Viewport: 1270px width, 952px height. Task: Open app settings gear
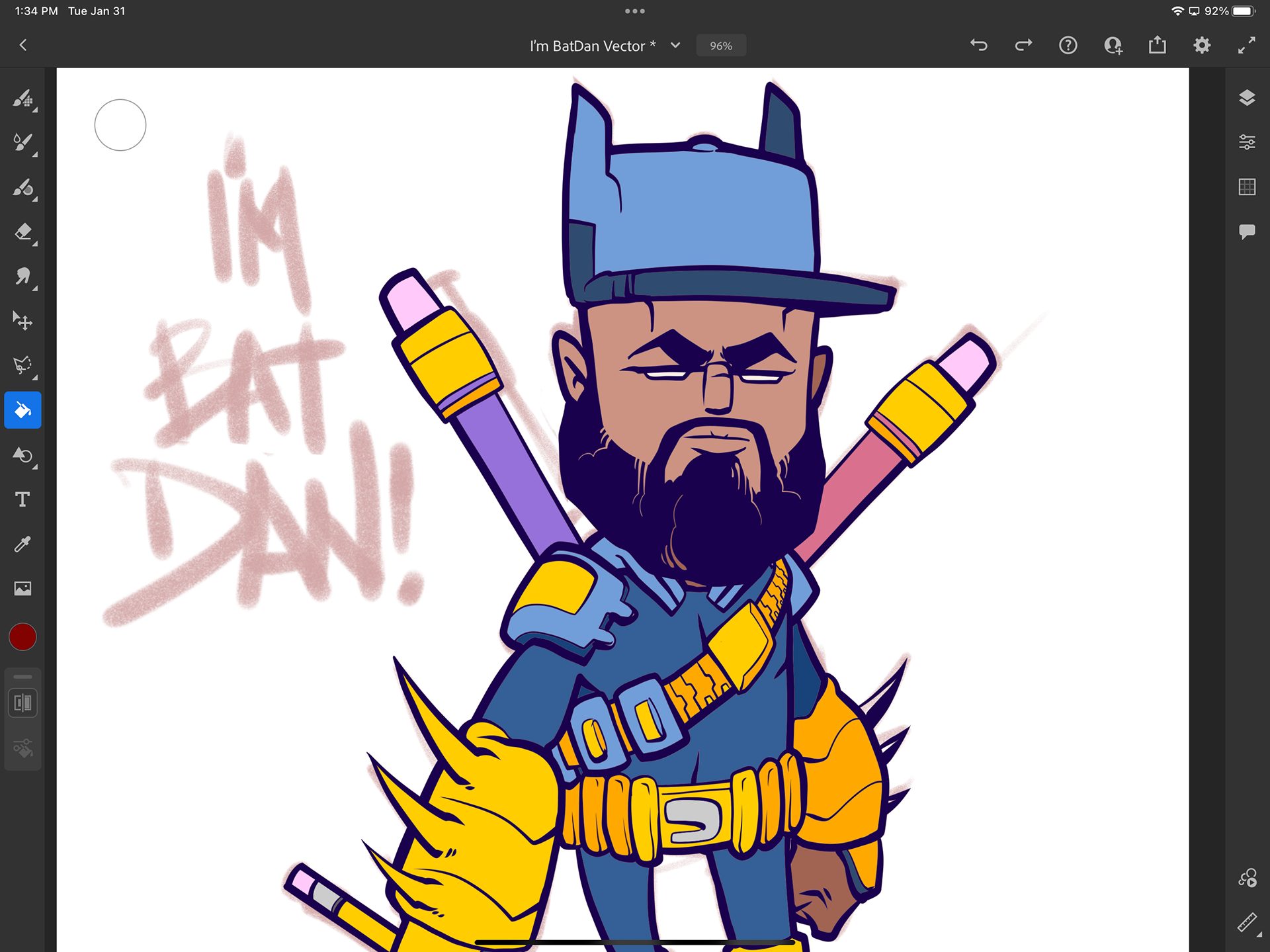pyautogui.click(x=1202, y=45)
